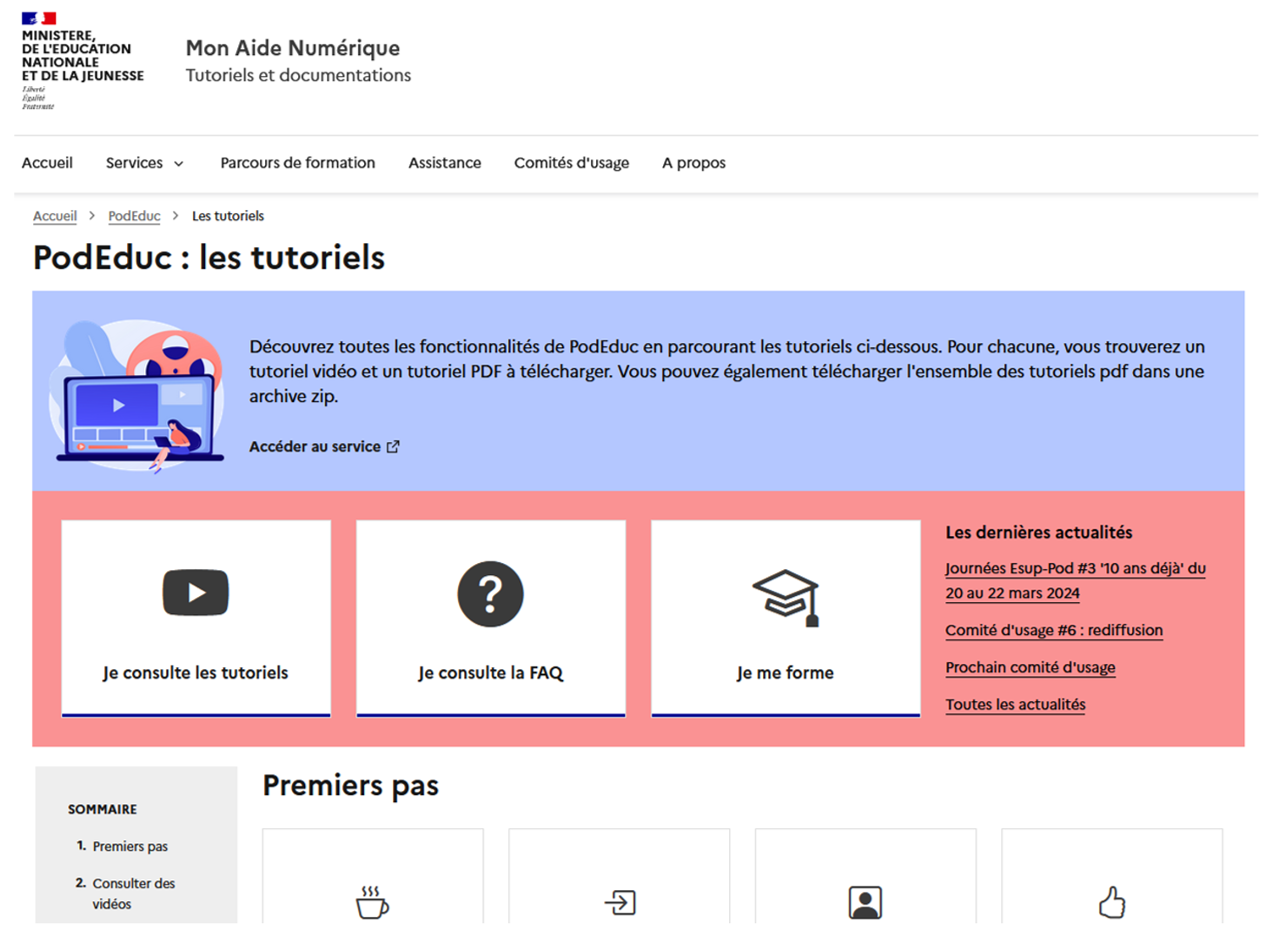This screenshot has width=1286, height=926.
Task: Click the Accueil breadcrumb link
Action: point(55,216)
